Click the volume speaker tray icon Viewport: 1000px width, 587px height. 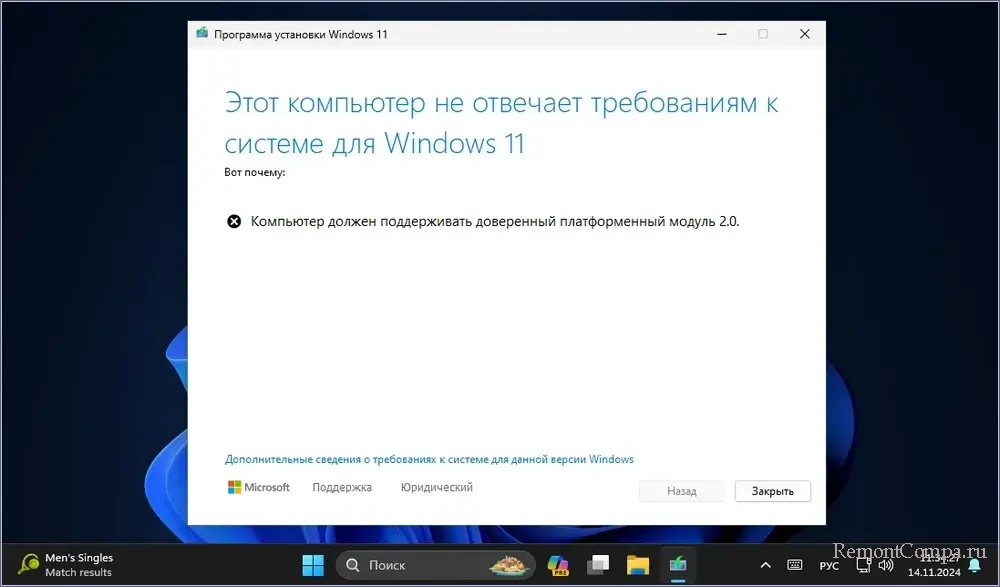tap(886, 565)
